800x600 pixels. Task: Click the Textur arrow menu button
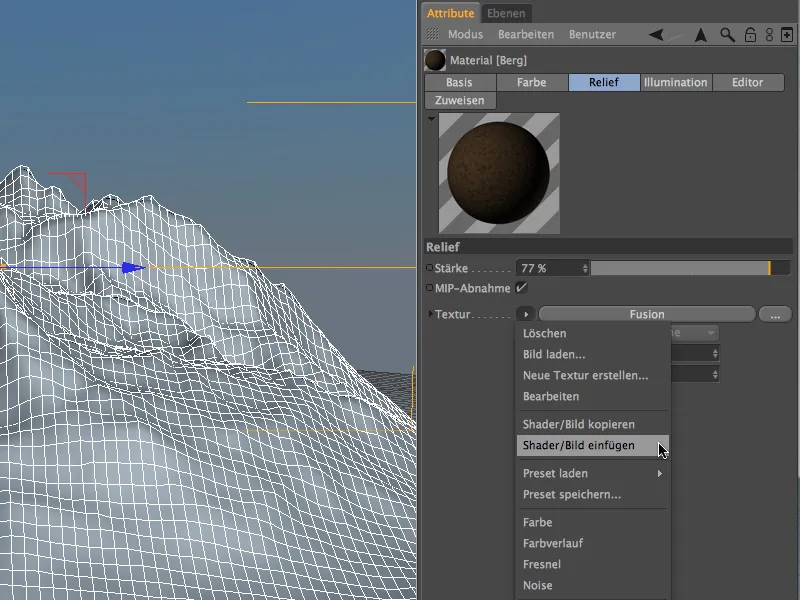point(526,314)
